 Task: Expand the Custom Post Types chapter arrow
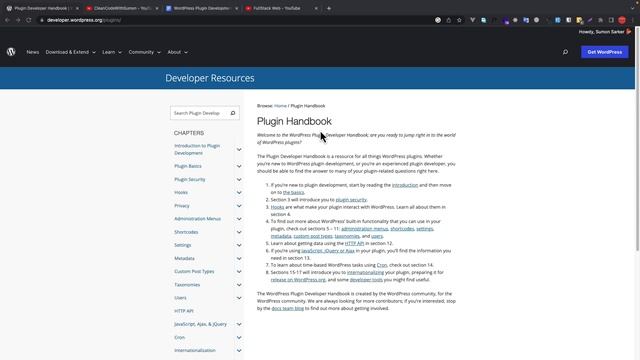(239, 271)
